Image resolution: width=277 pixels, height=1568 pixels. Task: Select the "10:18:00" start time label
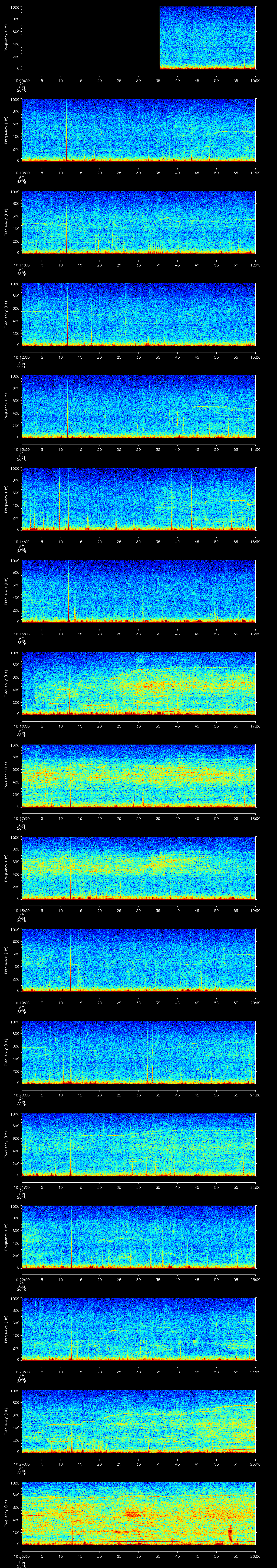point(21,910)
